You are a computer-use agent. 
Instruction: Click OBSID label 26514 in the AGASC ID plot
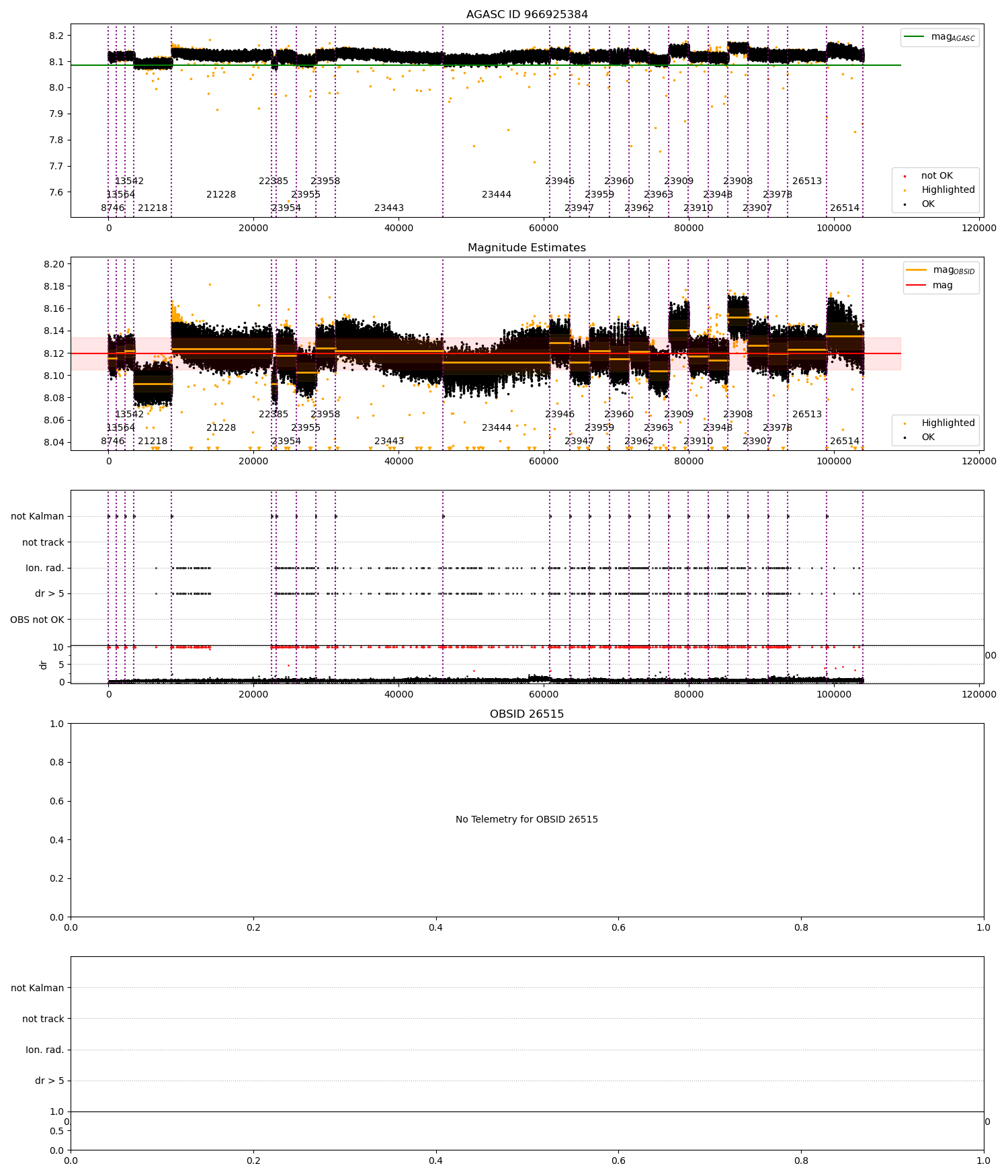[845, 208]
